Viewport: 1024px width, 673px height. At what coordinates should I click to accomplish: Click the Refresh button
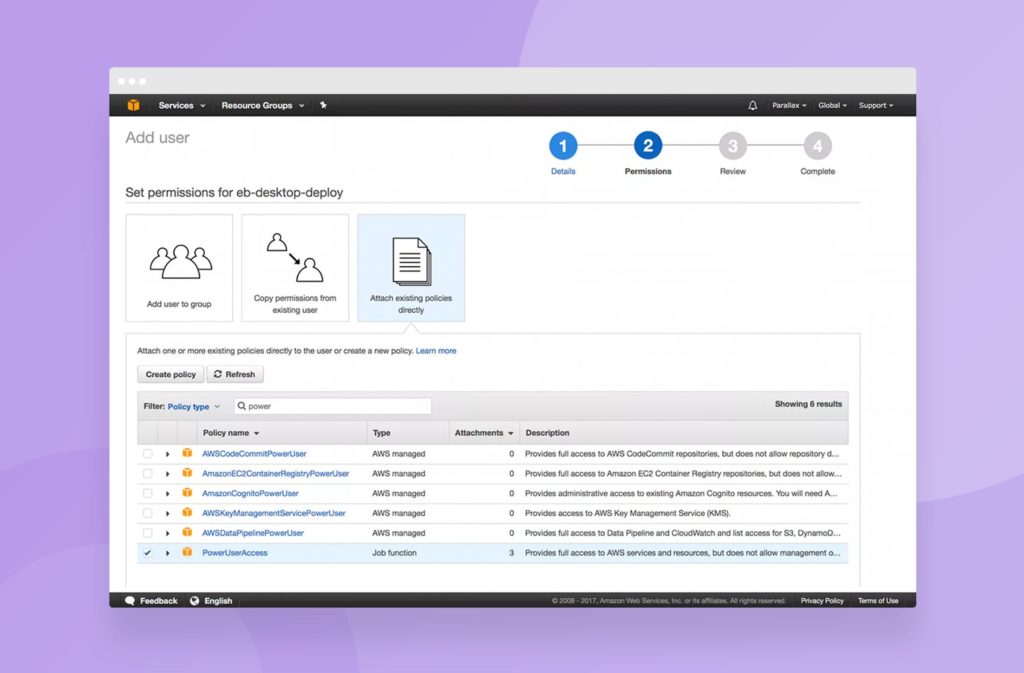pos(235,374)
